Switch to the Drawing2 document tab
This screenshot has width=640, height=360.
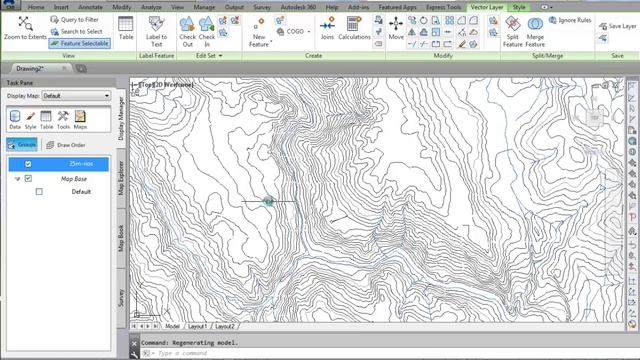click(30, 69)
